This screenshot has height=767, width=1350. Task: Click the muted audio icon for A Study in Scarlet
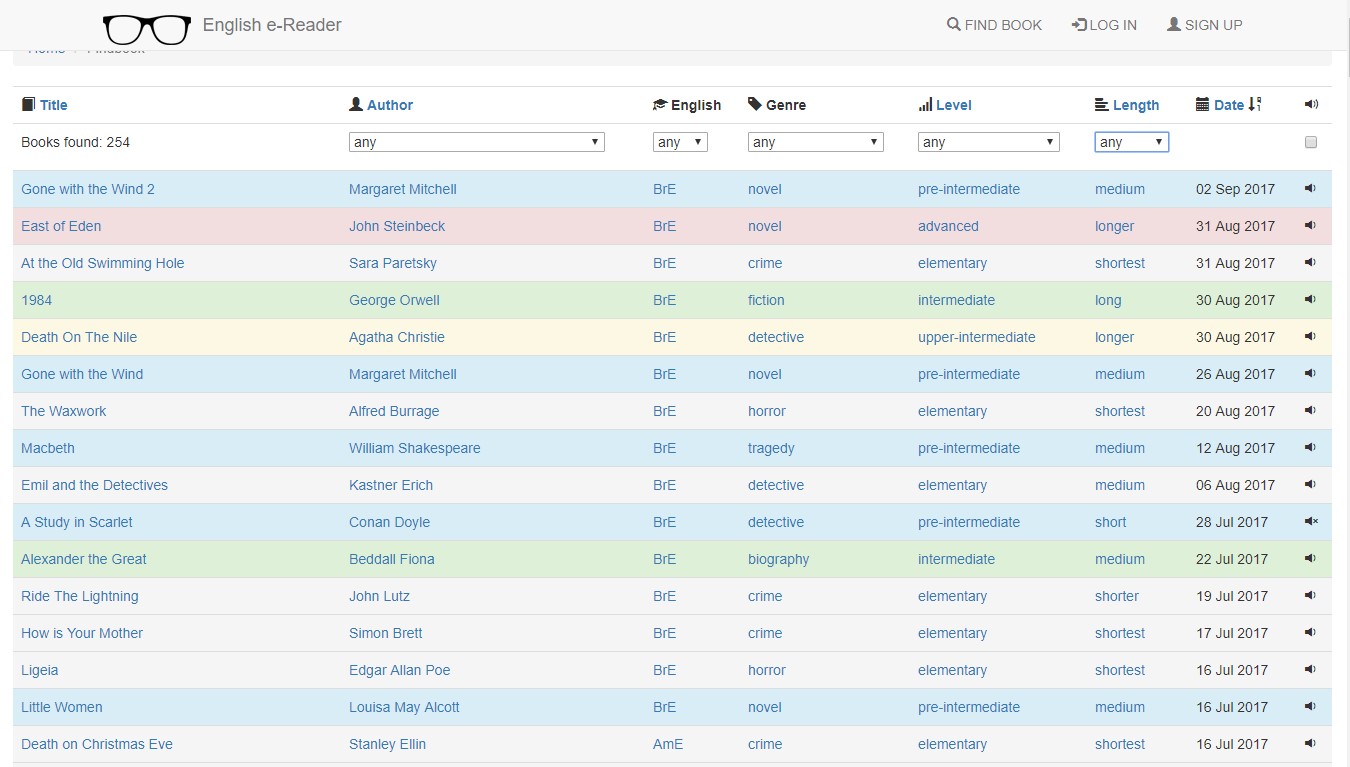[1311, 522]
